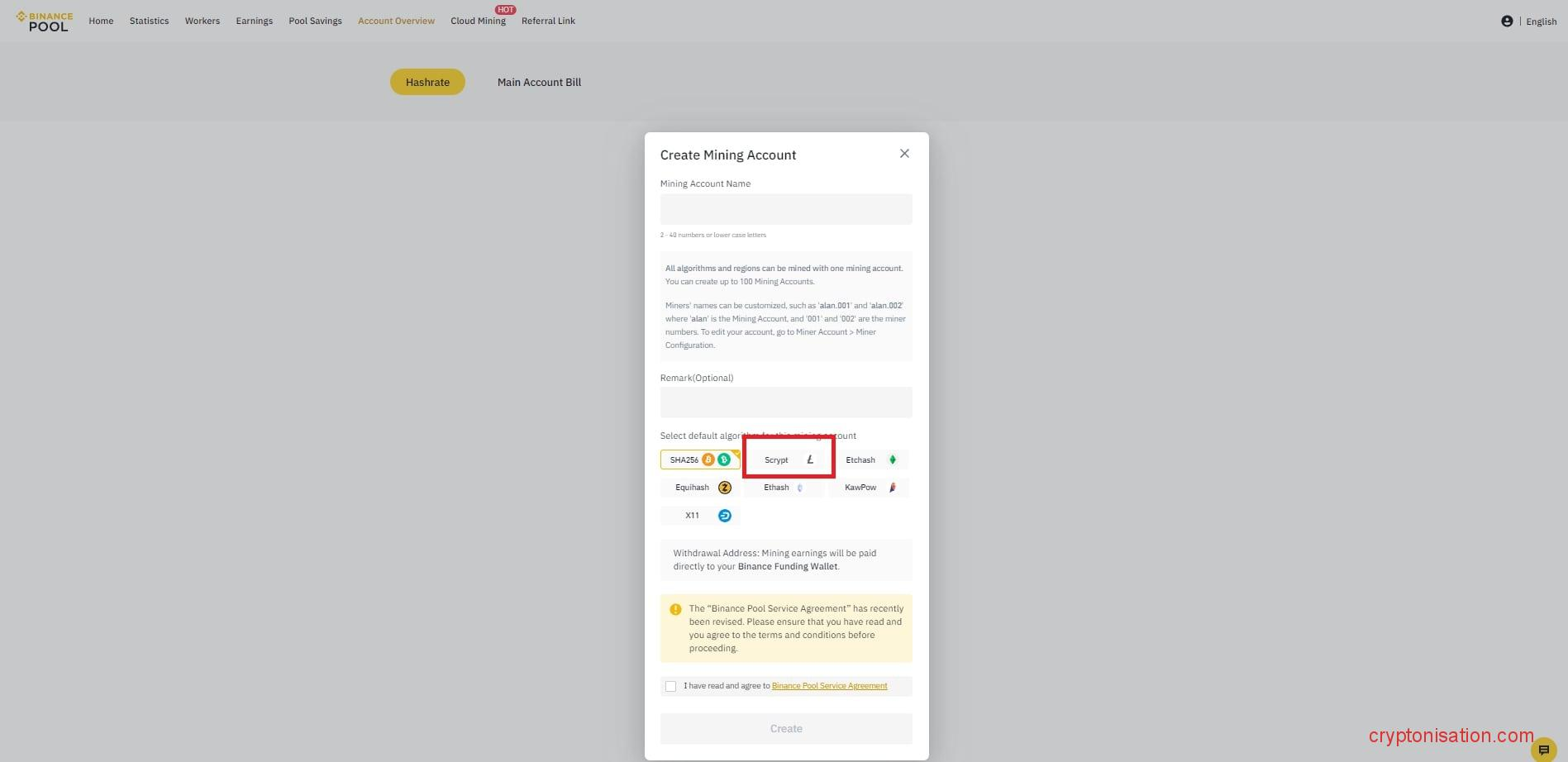Open the Cloud Mining menu item
The image size is (1568, 762).
click(478, 21)
